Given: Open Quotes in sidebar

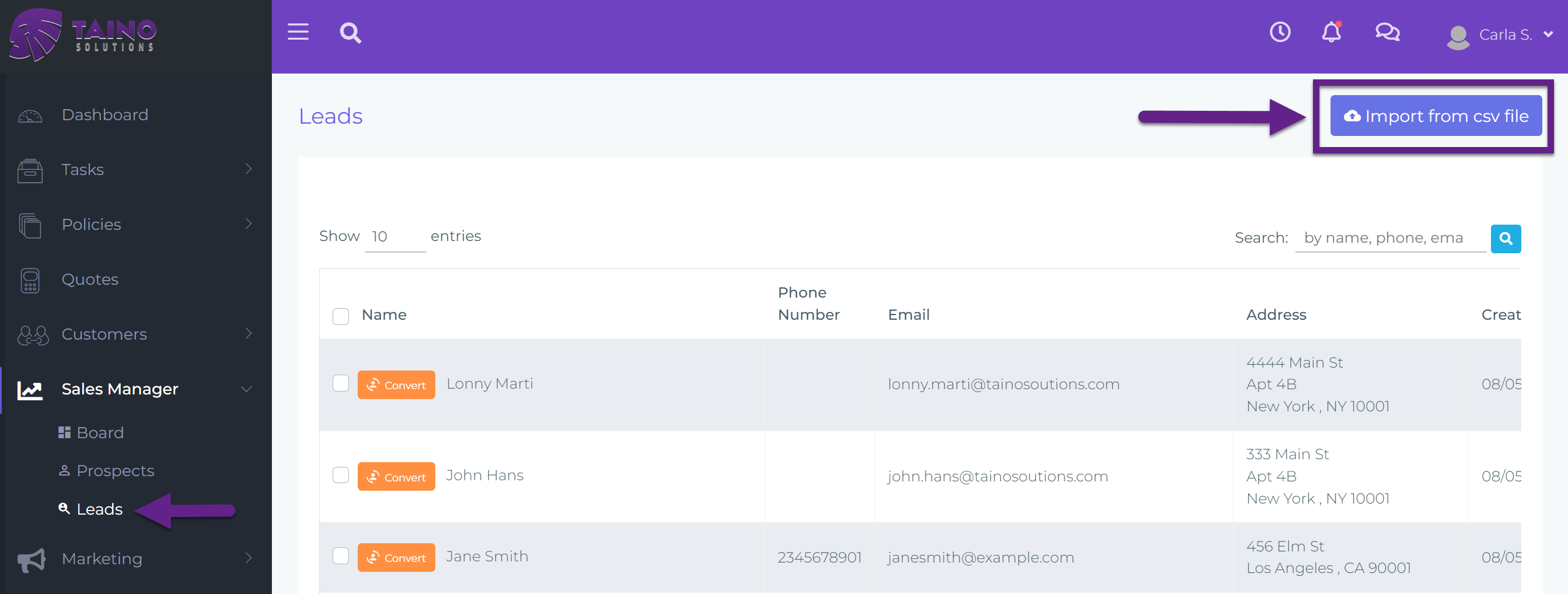Looking at the screenshot, I should click(x=90, y=279).
